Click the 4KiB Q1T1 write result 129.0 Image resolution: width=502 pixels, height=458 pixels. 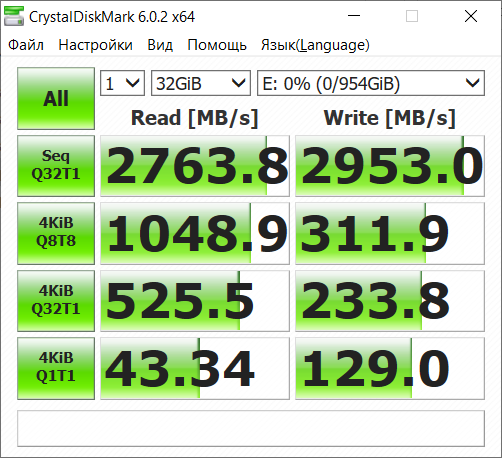[390, 368]
